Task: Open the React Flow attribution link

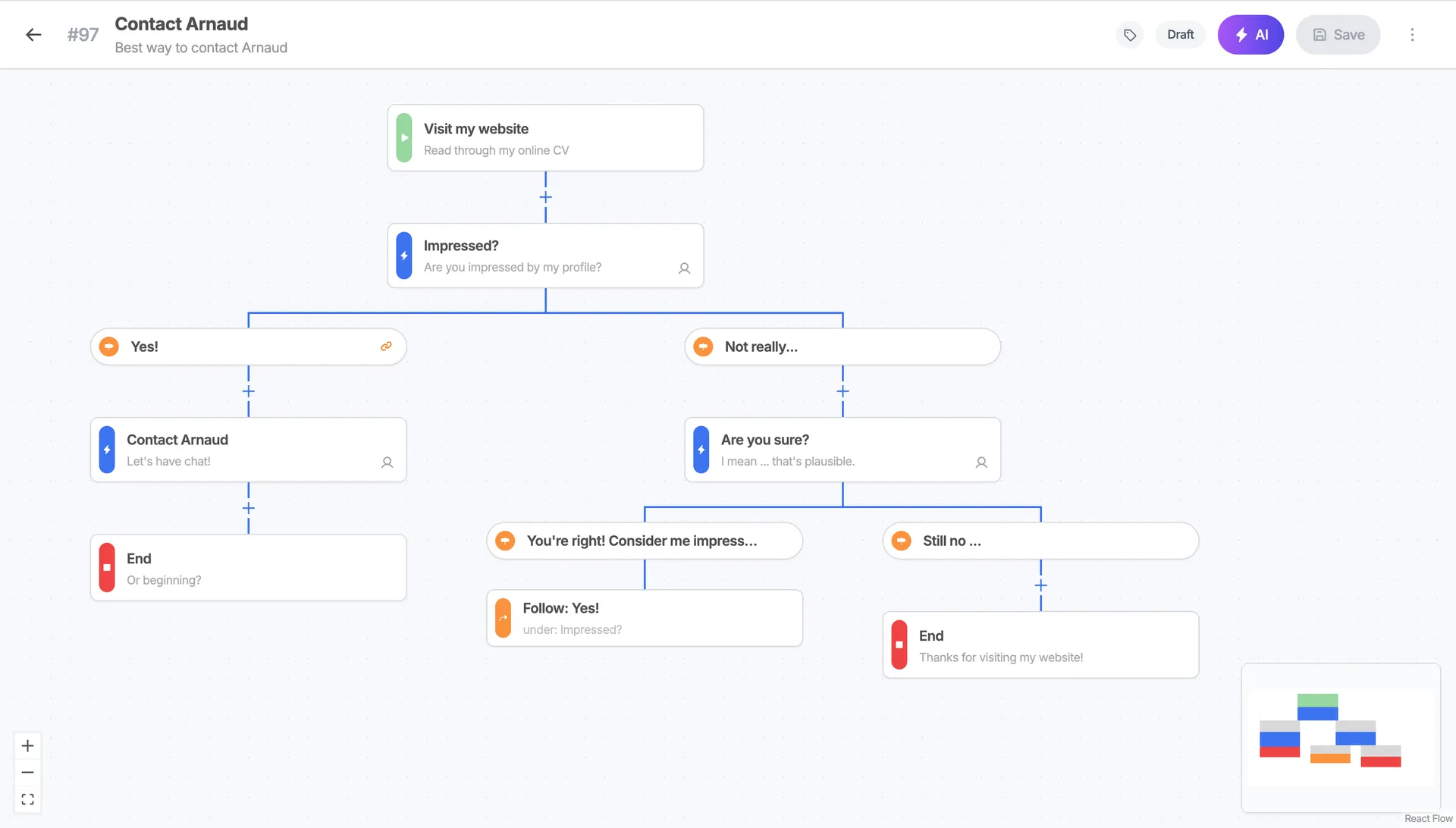Action: pyautogui.click(x=1428, y=819)
